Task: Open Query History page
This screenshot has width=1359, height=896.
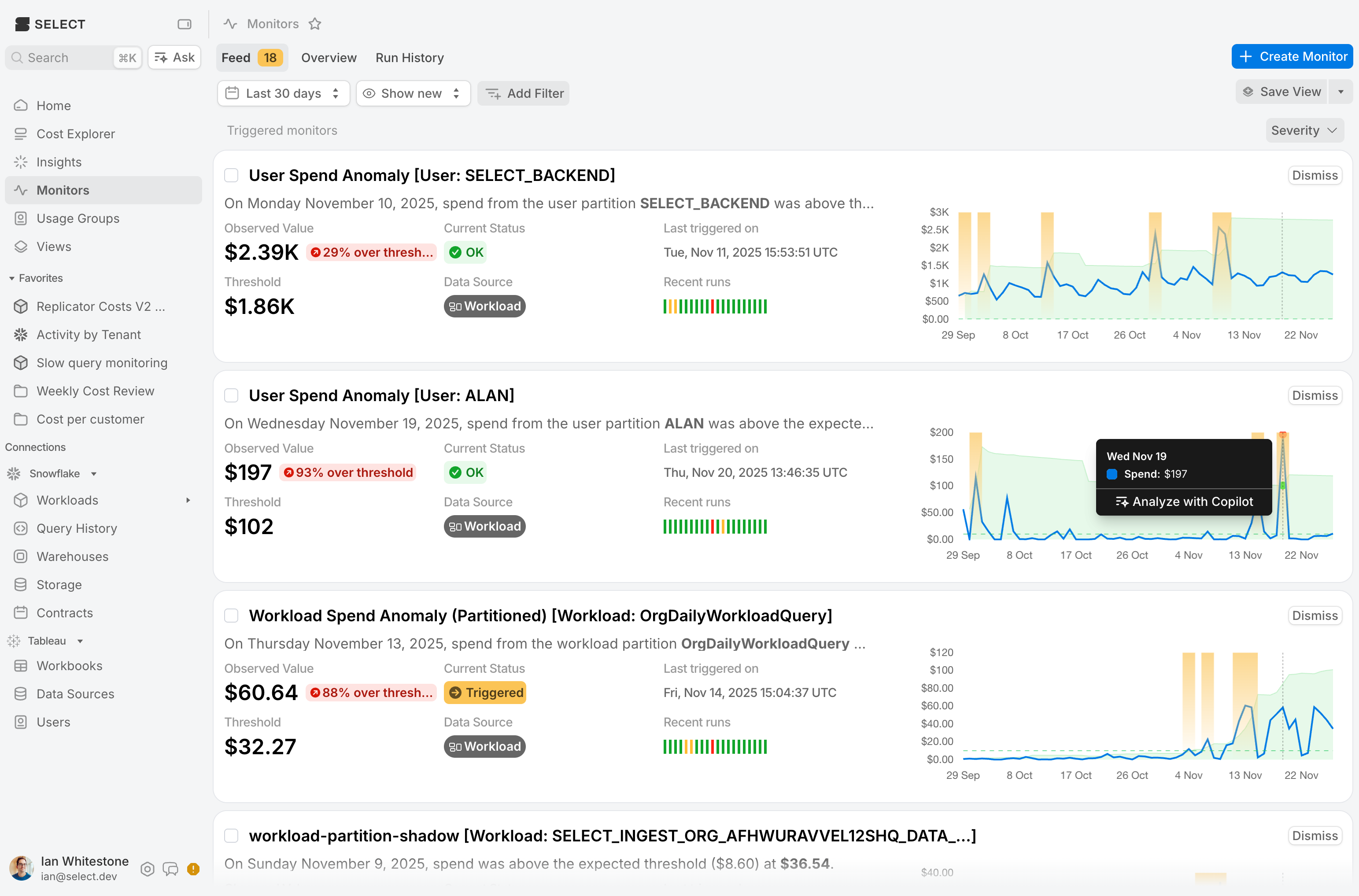Action: [x=103, y=528]
